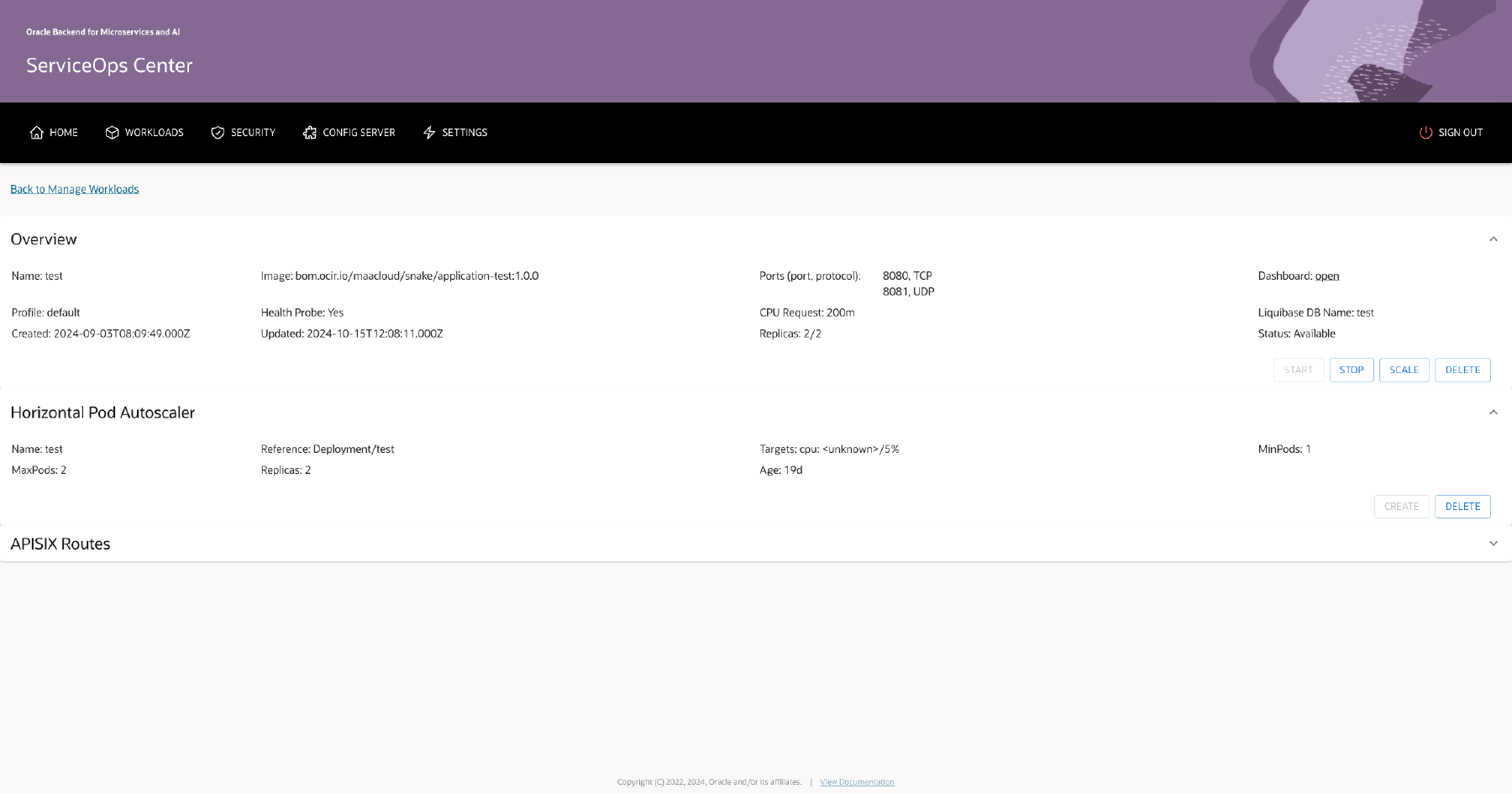1512x794 pixels.
Task: Open the Dashboard link in Overview
Action: point(1327,276)
